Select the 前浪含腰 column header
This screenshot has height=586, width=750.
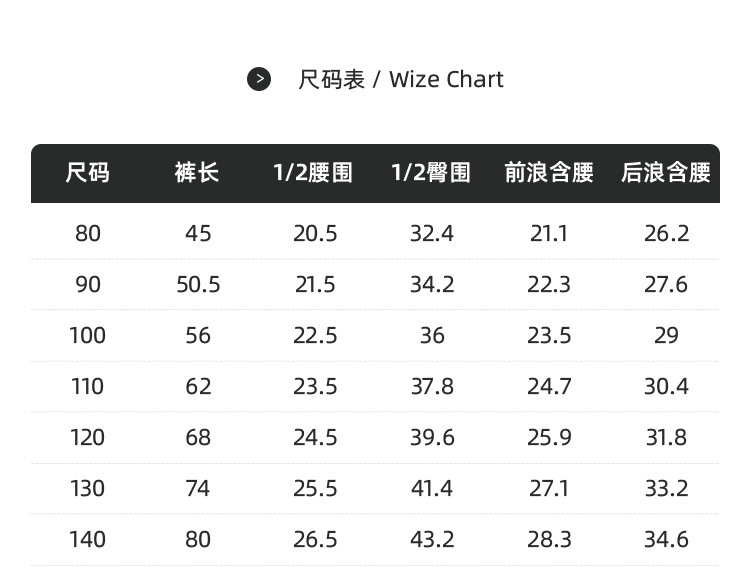(549, 173)
